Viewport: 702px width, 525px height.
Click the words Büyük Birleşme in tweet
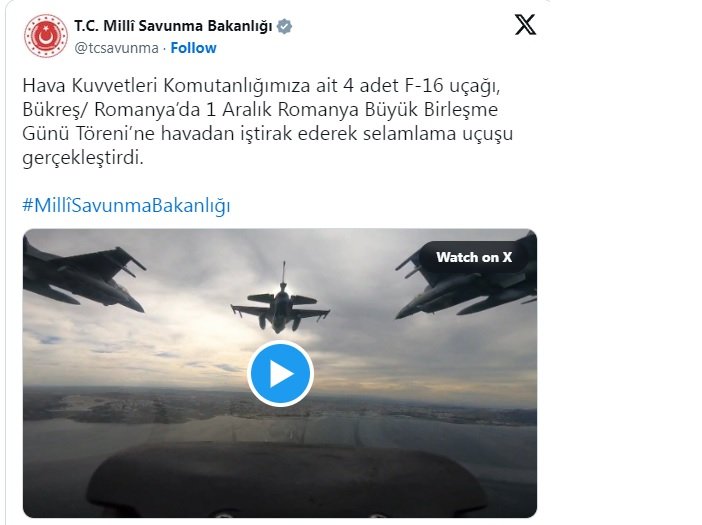pyautogui.click(x=431, y=109)
